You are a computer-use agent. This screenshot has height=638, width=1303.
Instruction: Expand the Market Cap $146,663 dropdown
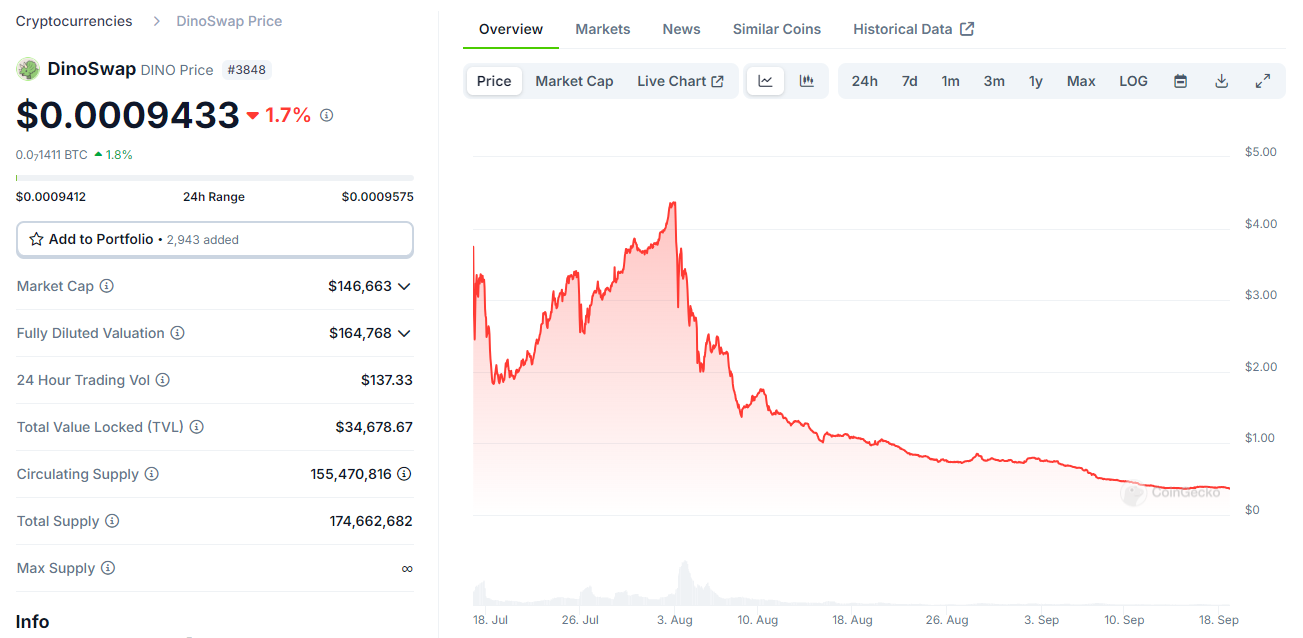[404, 286]
